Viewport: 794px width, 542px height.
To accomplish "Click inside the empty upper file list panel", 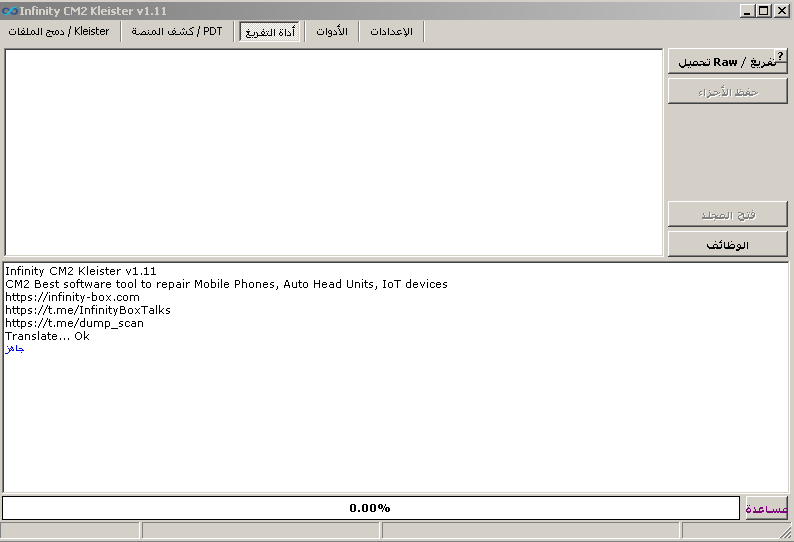I will (x=333, y=152).
